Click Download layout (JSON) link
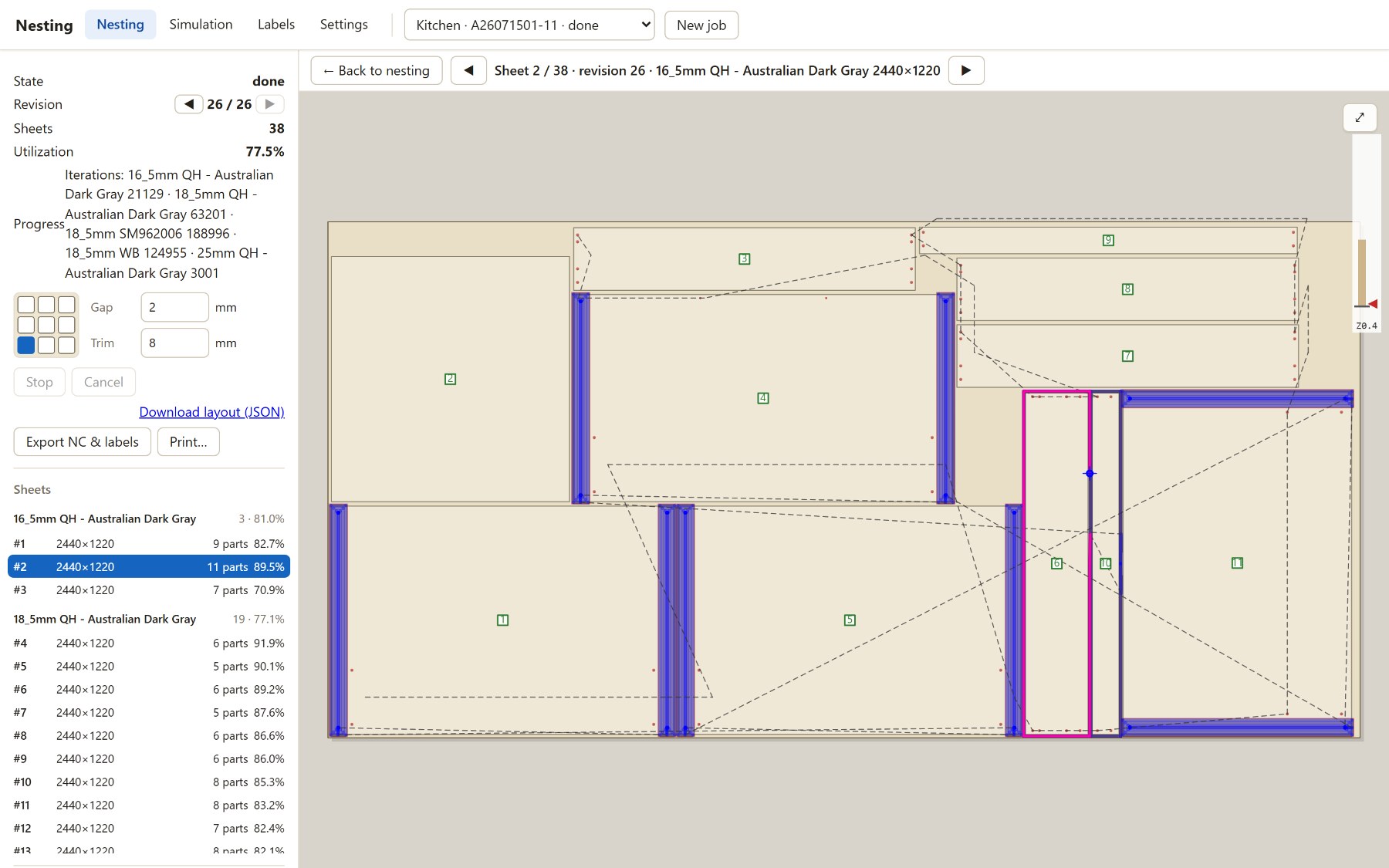 [x=211, y=412]
